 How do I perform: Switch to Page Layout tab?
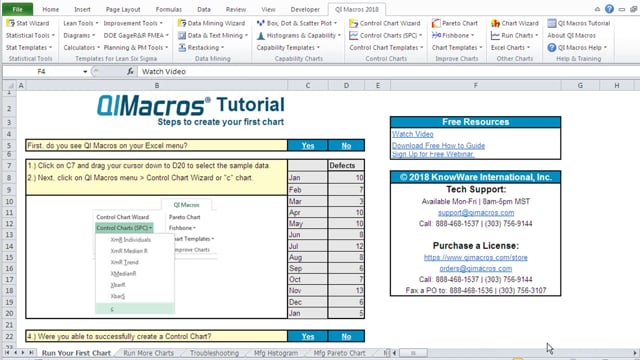tap(123, 9)
